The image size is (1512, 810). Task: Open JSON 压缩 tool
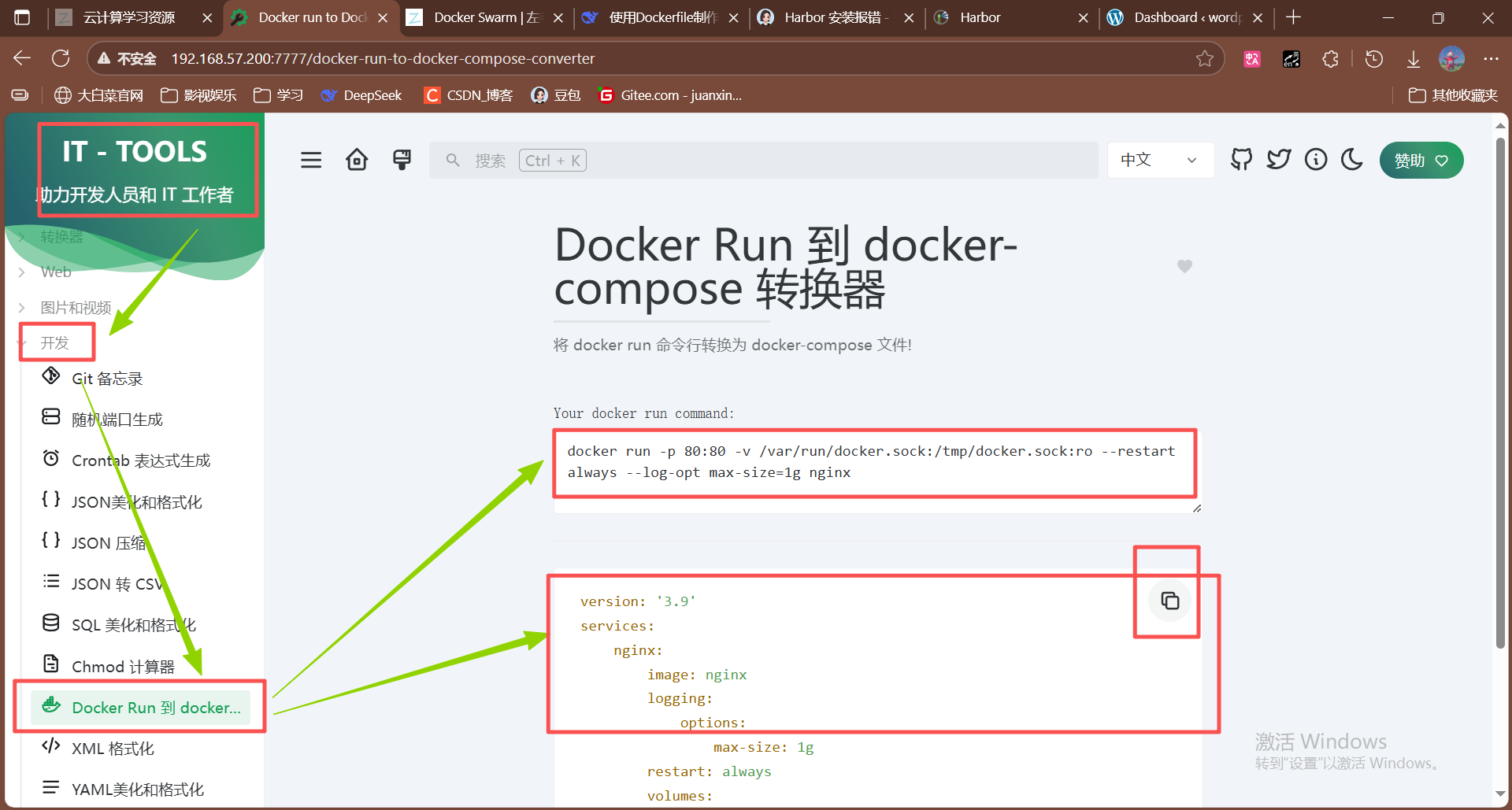coord(140,543)
